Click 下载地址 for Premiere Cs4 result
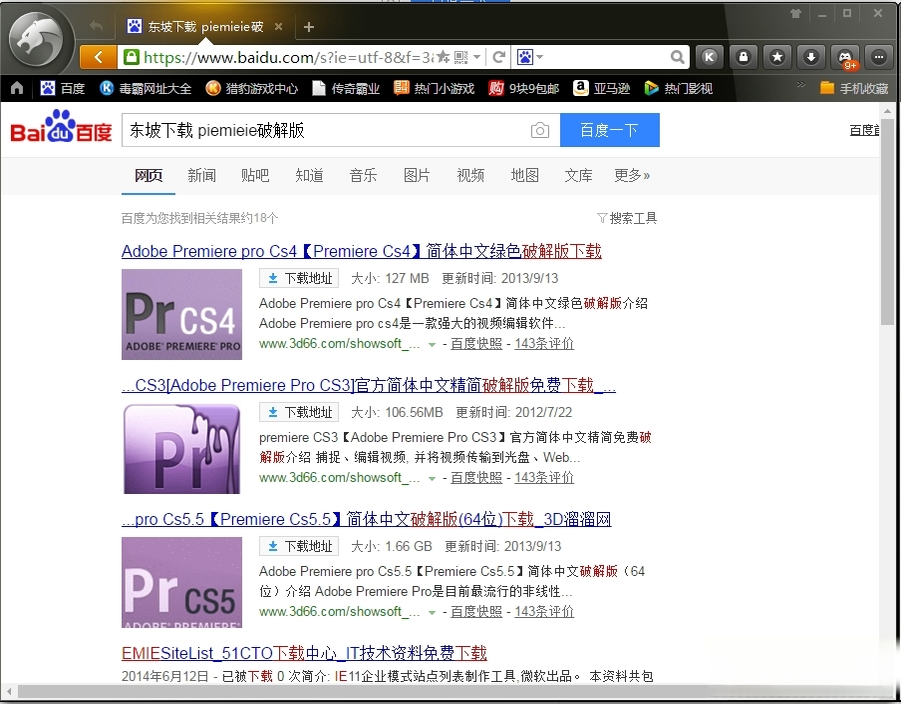901x704 pixels. click(299, 278)
